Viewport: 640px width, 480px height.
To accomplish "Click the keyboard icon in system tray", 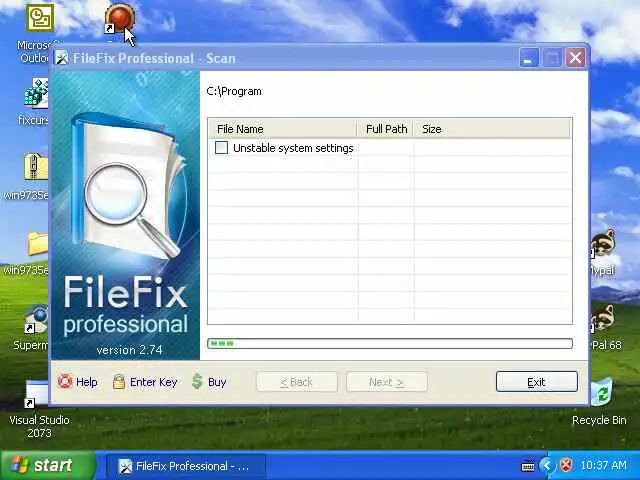I will tap(528, 466).
